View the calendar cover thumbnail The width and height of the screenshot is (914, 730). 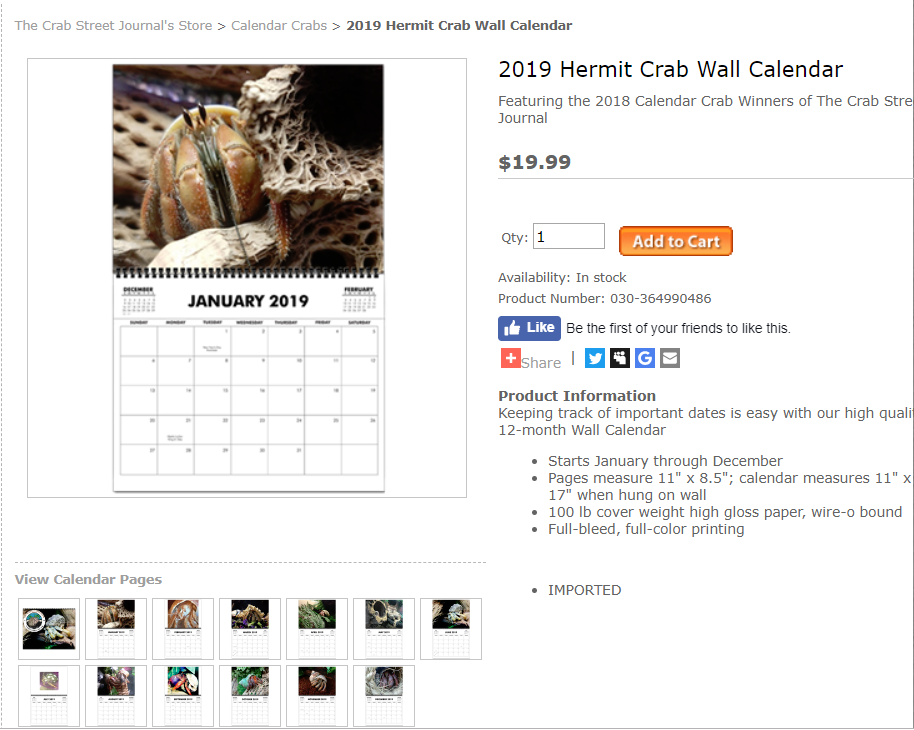(49, 629)
